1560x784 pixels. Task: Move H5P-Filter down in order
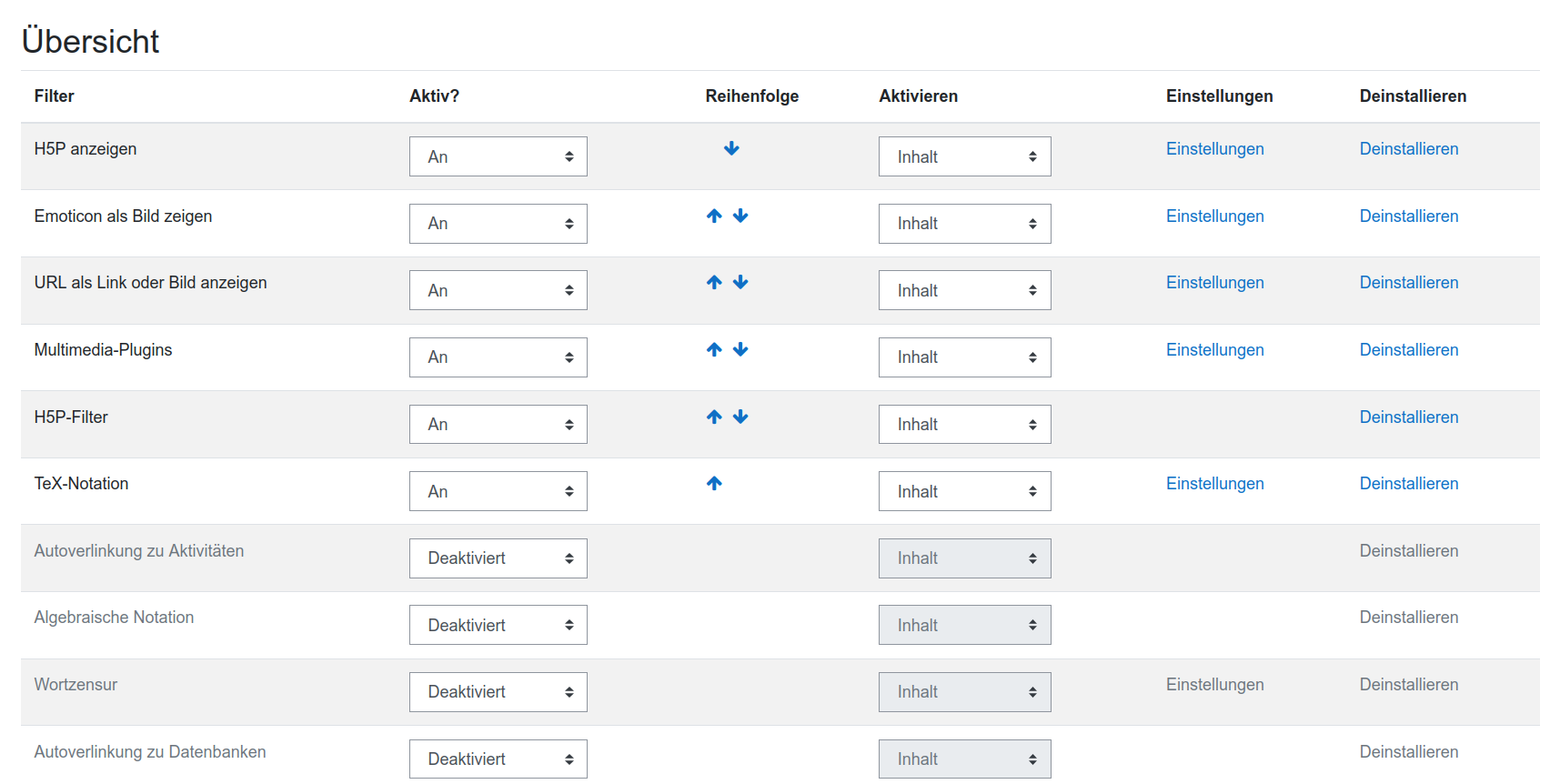click(740, 417)
